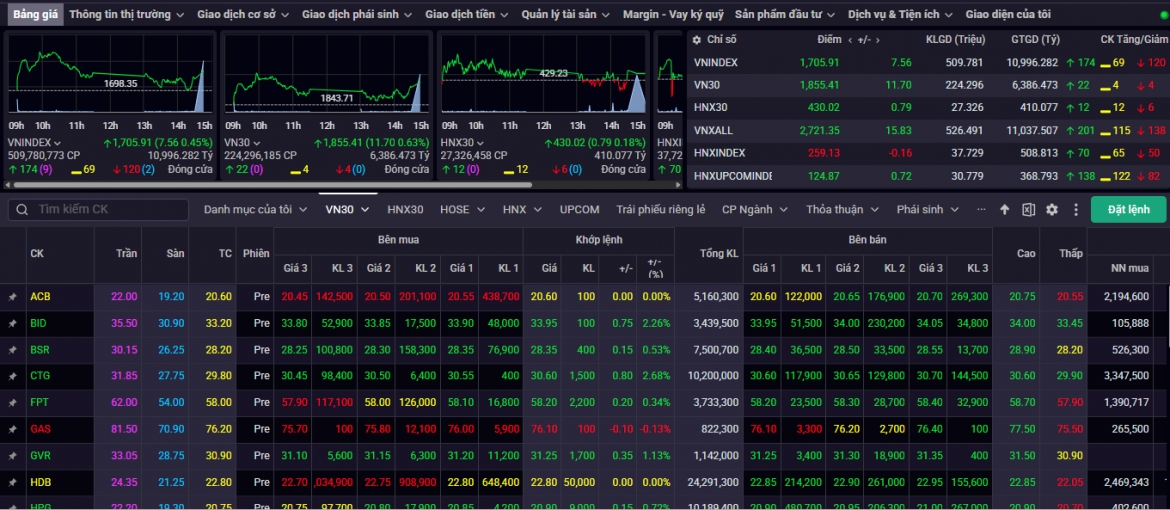The image size is (1170, 510).
Task: Pin the ACB stock row
Action: point(12,297)
